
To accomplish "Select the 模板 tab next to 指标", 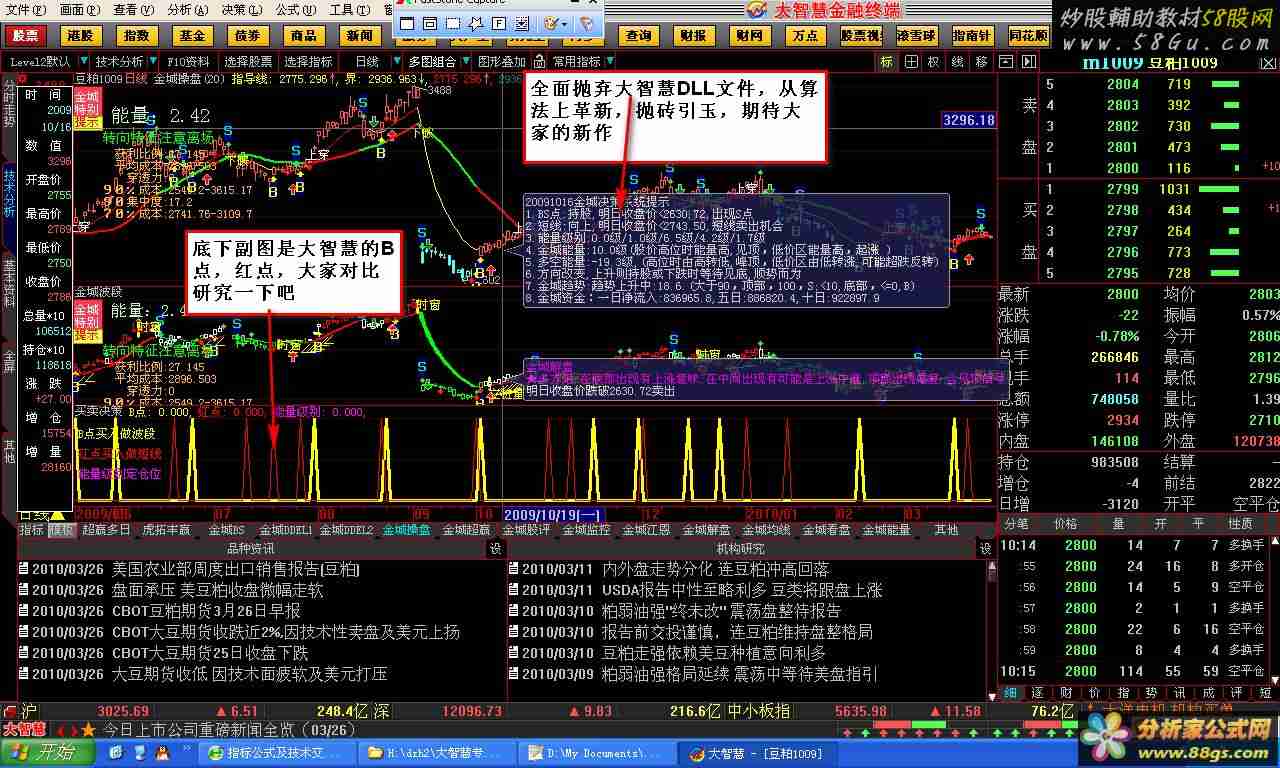I will click(61, 530).
